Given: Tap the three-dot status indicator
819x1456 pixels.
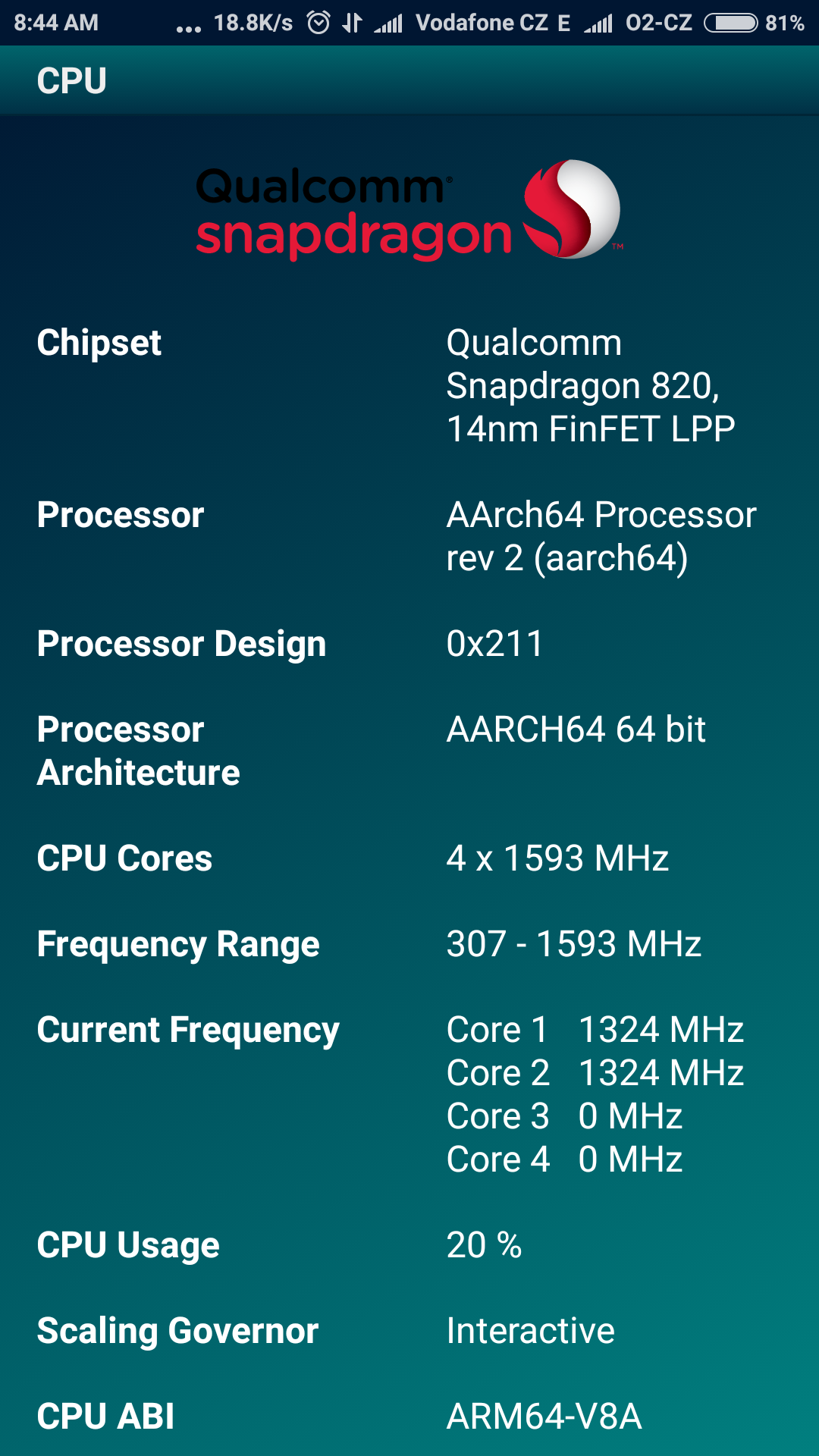Looking at the screenshot, I should click(188, 29).
